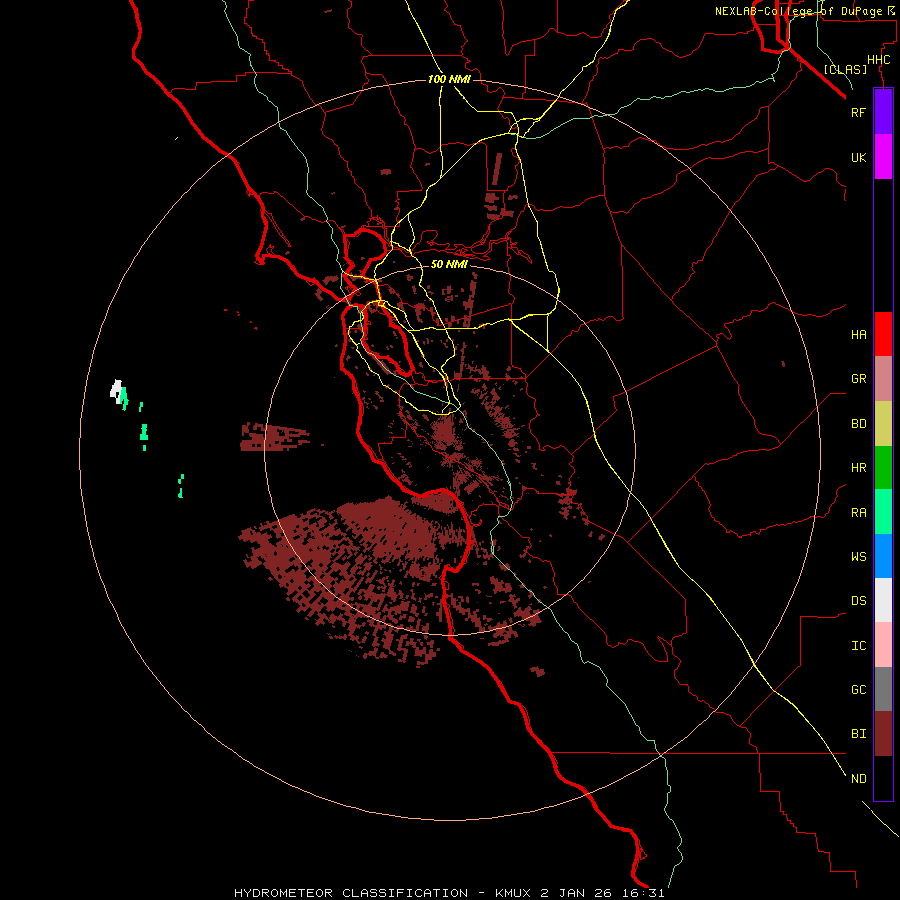Click the "ND" legend label
Viewport: 900px width, 900px height.
(858, 779)
